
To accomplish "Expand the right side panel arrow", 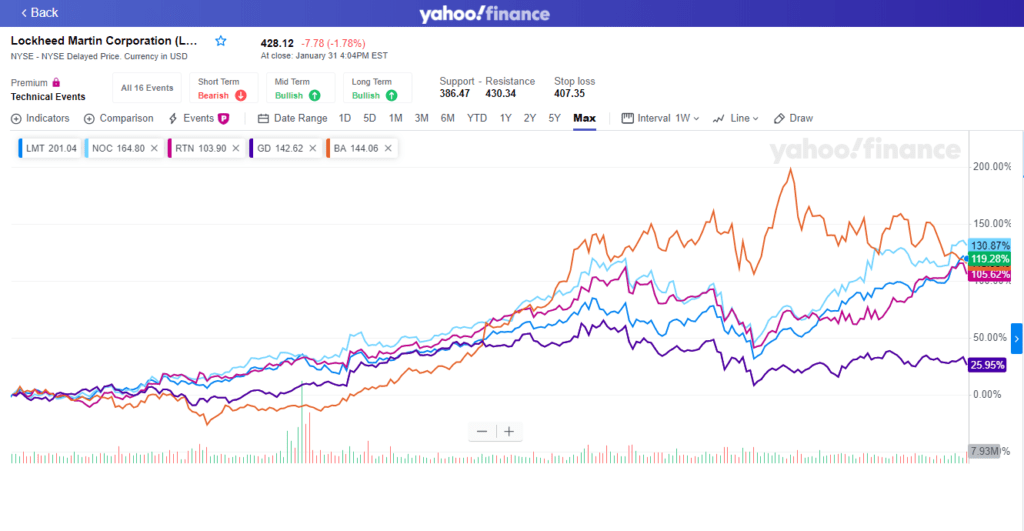I will (x=1017, y=339).
